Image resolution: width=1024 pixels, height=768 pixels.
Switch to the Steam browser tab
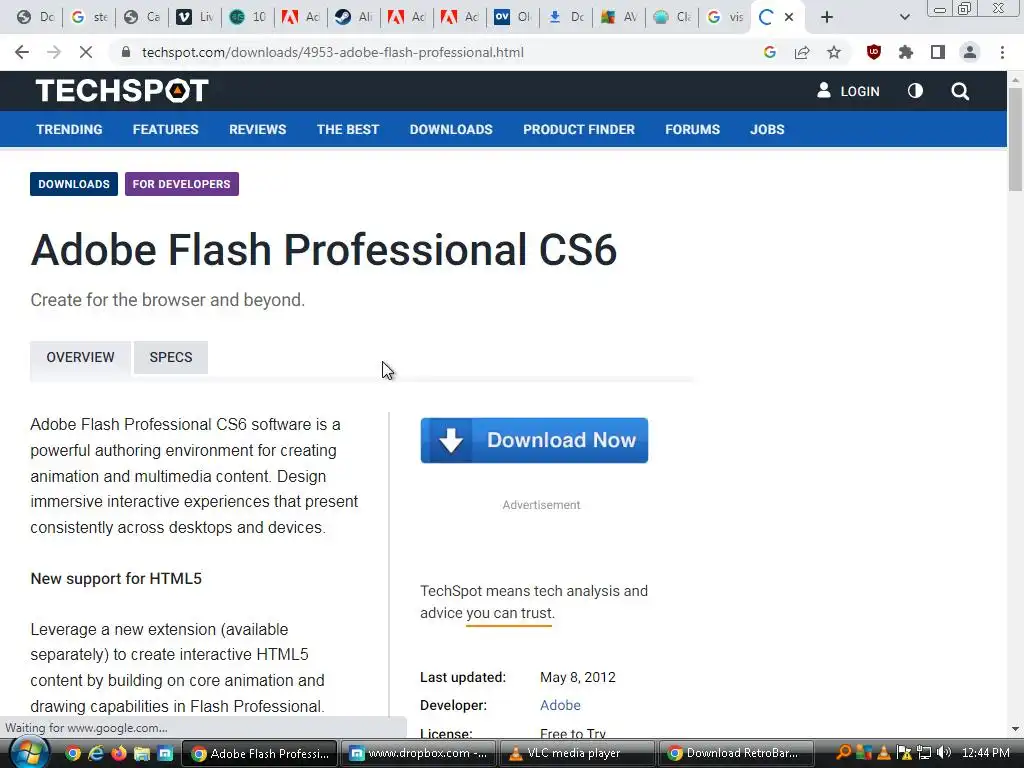point(353,17)
